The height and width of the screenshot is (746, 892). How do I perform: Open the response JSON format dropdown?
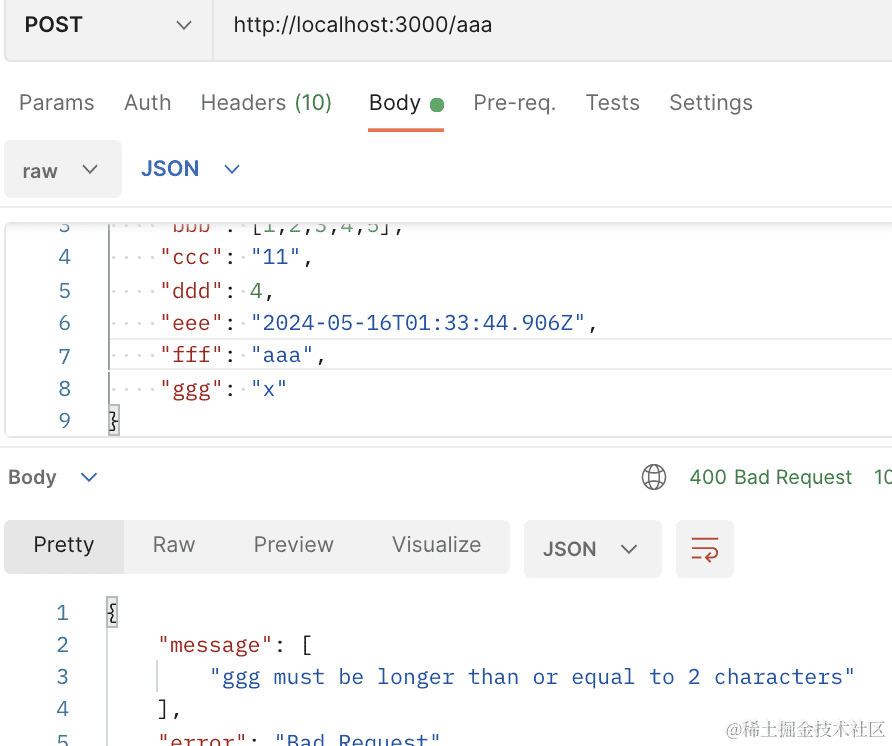(592, 549)
